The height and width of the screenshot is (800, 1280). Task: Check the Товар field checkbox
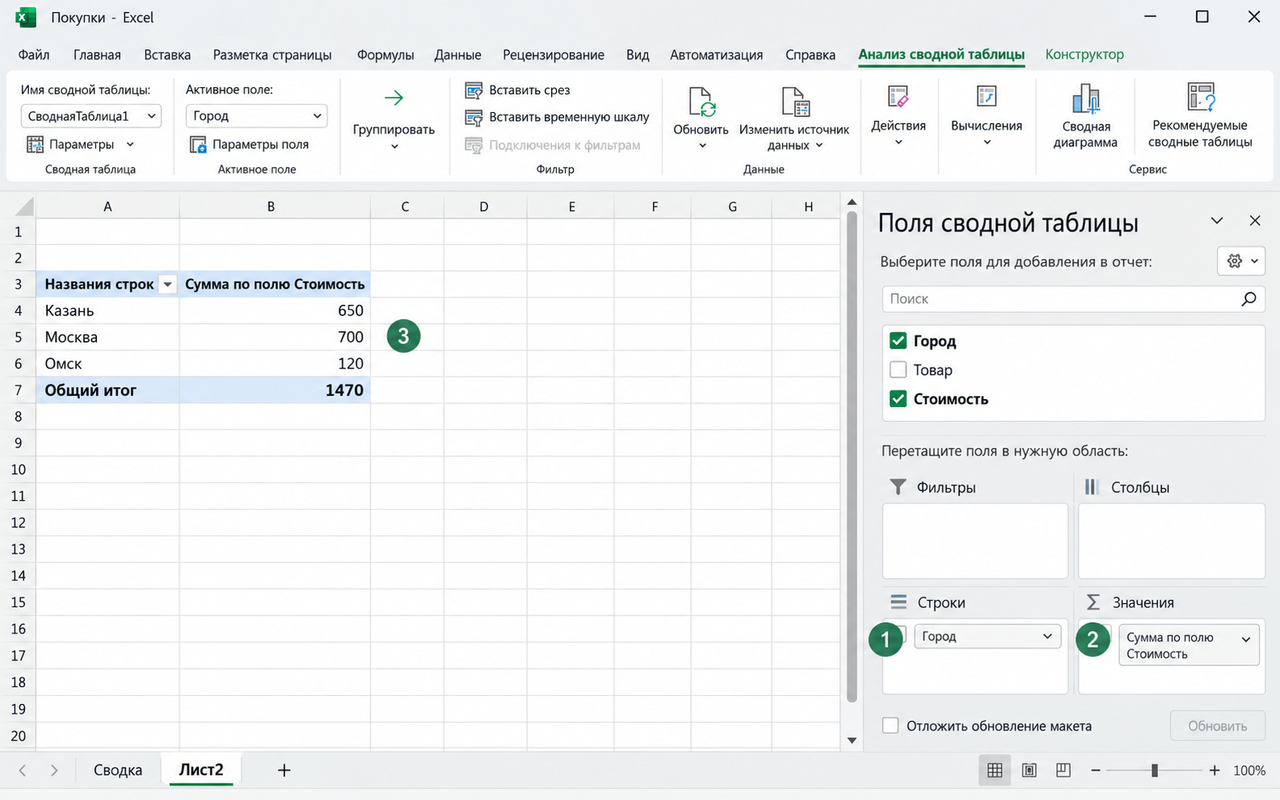(x=897, y=370)
